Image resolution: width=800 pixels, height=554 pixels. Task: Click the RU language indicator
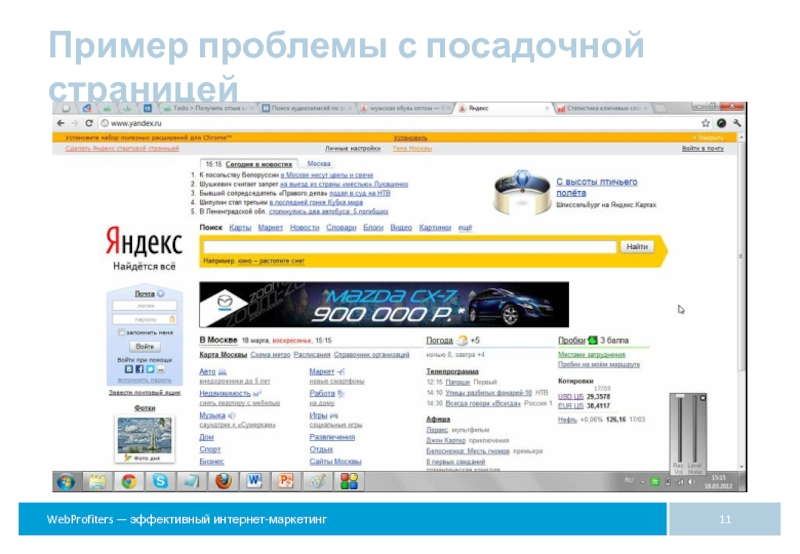coord(629,480)
